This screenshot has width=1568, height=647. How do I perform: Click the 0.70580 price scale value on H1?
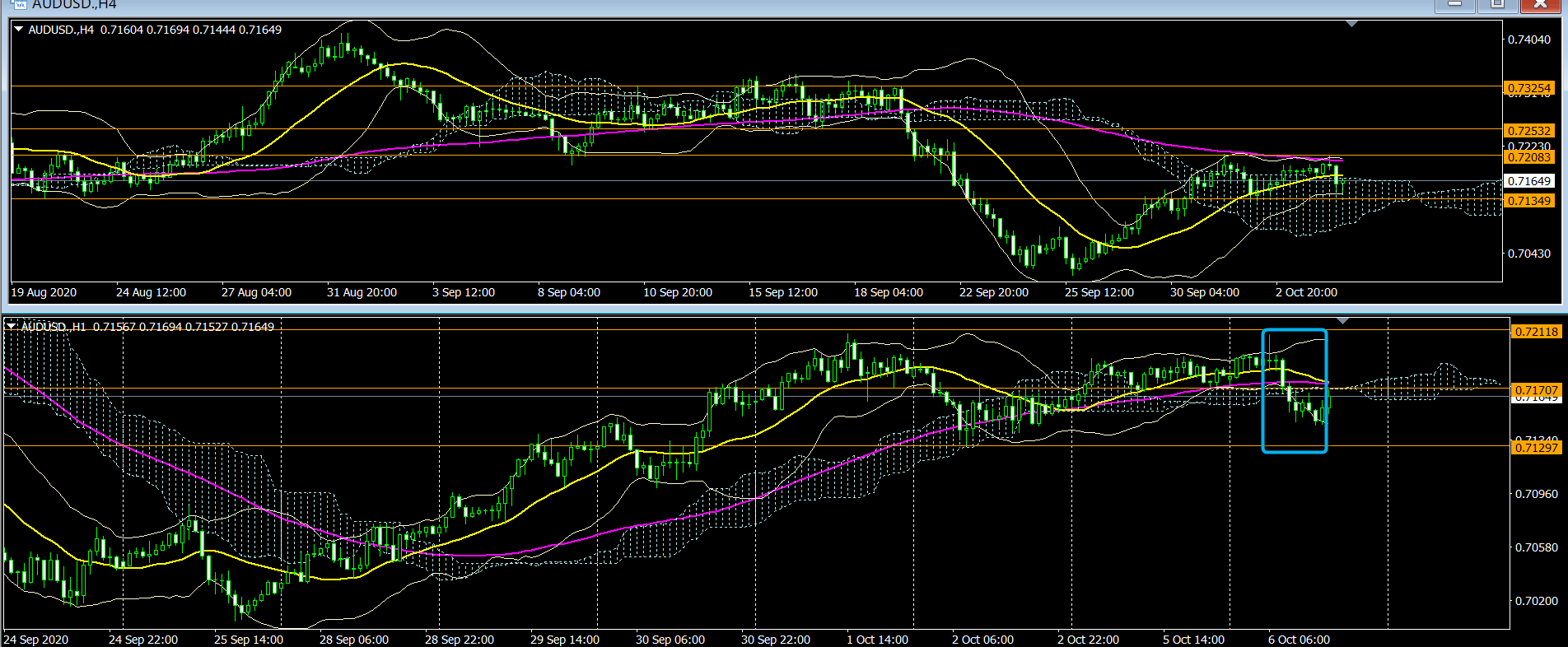click(1537, 547)
